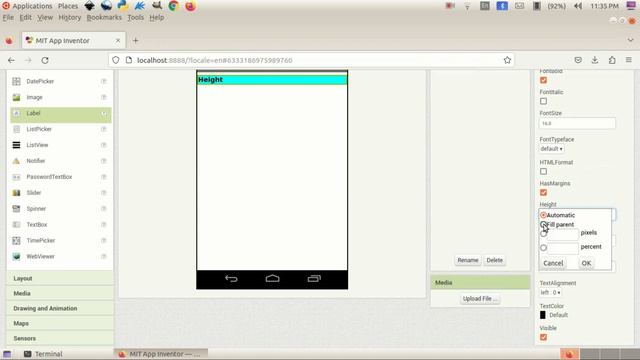Open the Firefox downloads panel
The width and height of the screenshot is (640, 360).
595,60
